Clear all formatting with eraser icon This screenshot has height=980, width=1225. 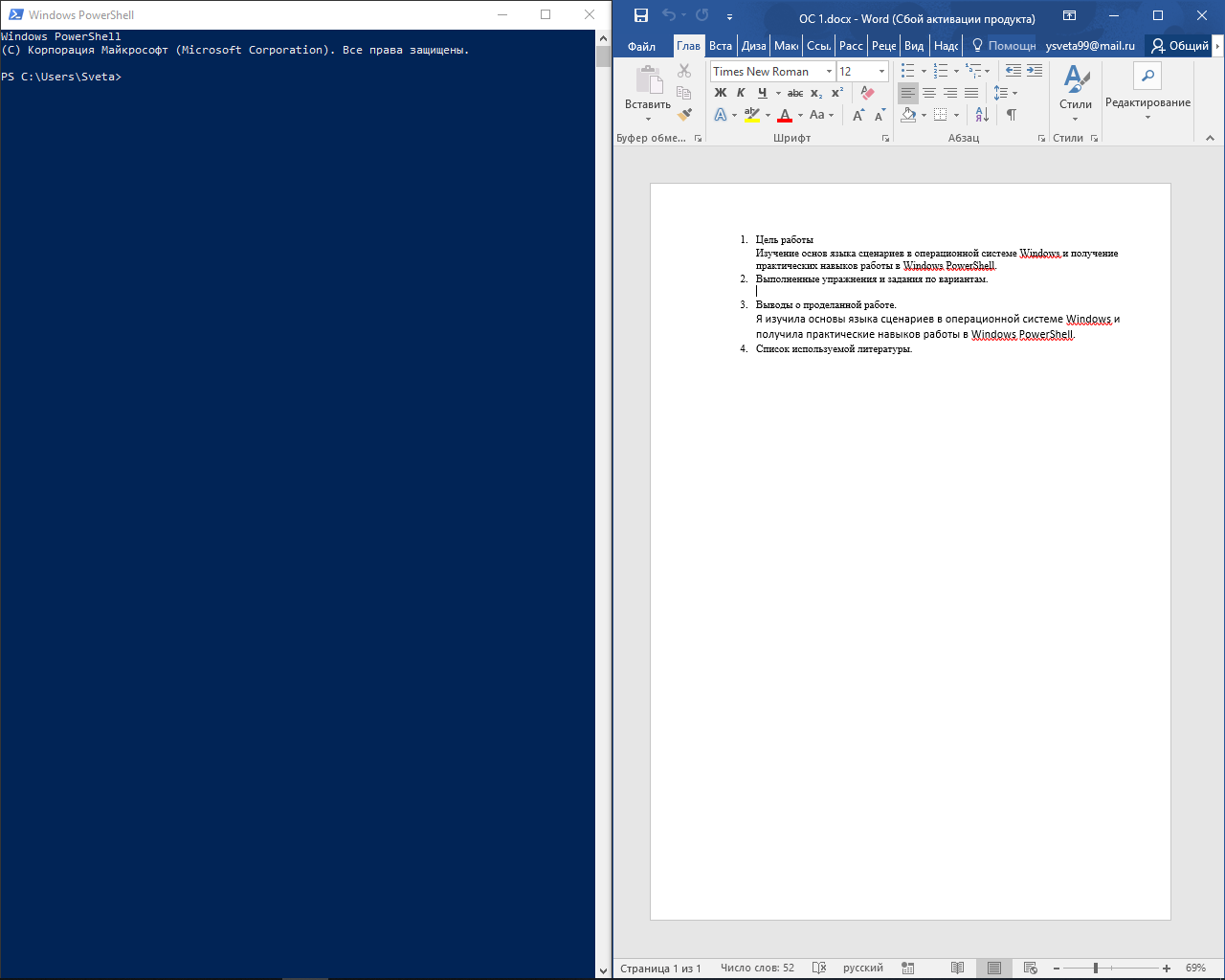coord(867,93)
